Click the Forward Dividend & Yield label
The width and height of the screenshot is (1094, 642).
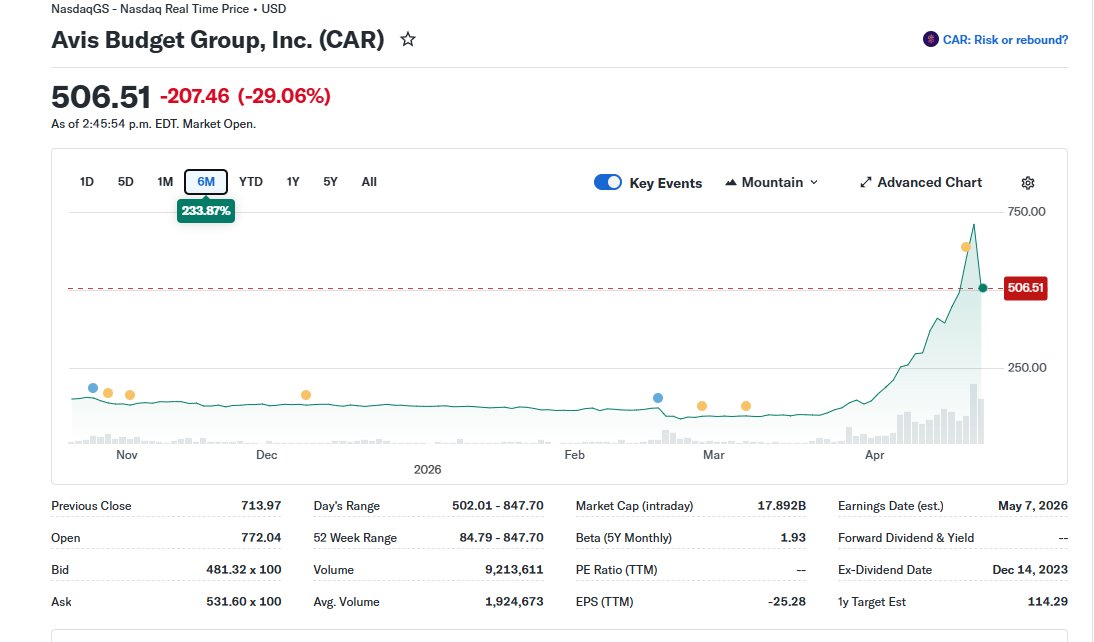click(906, 538)
